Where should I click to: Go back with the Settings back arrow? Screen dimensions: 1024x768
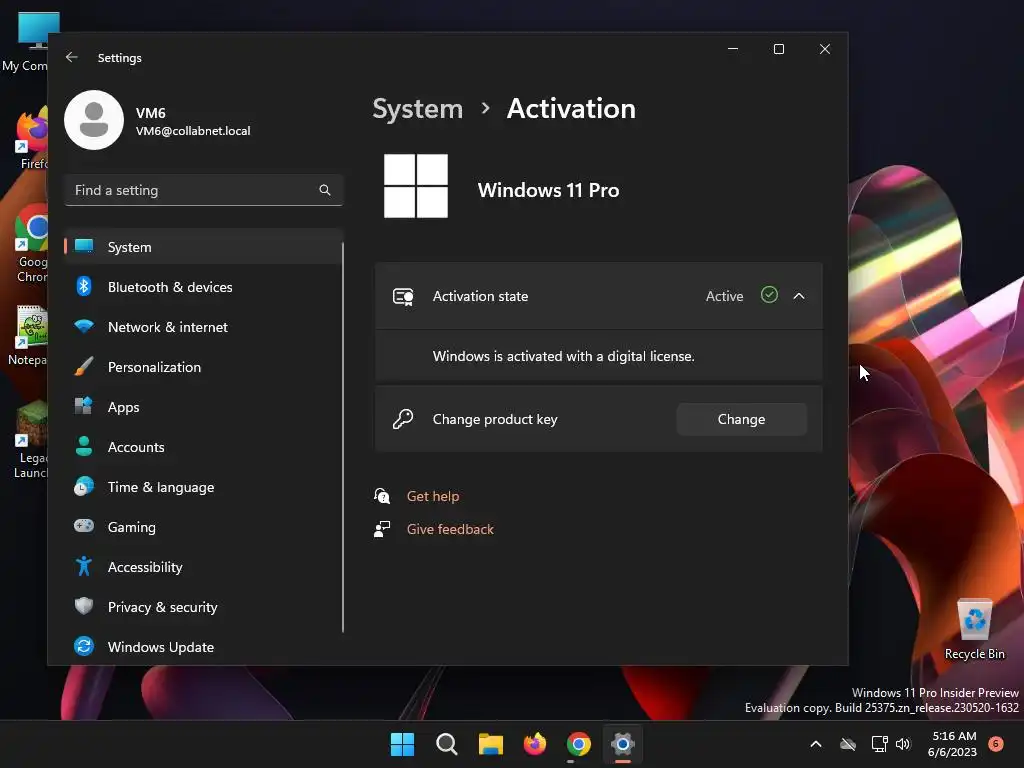point(72,57)
